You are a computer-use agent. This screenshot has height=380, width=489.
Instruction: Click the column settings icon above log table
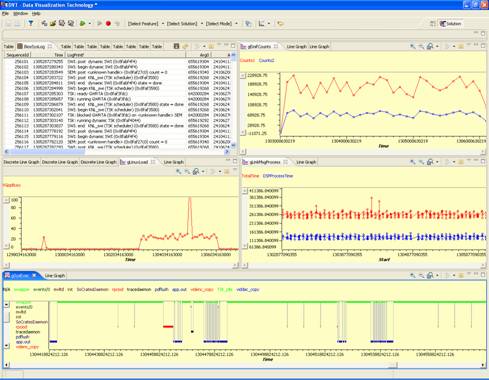click(x=176, y=46)
